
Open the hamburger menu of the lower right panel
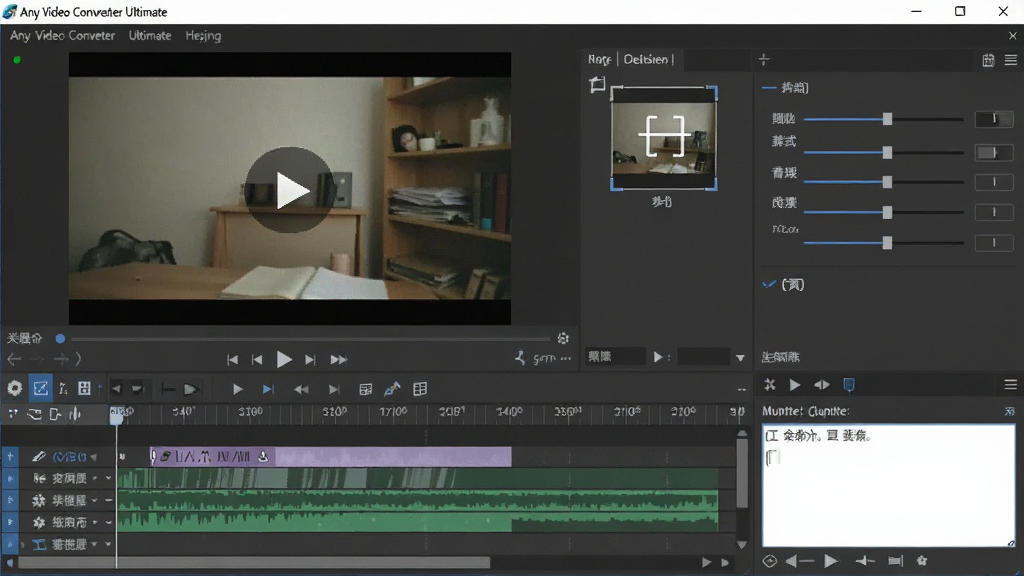[1011, 385]
